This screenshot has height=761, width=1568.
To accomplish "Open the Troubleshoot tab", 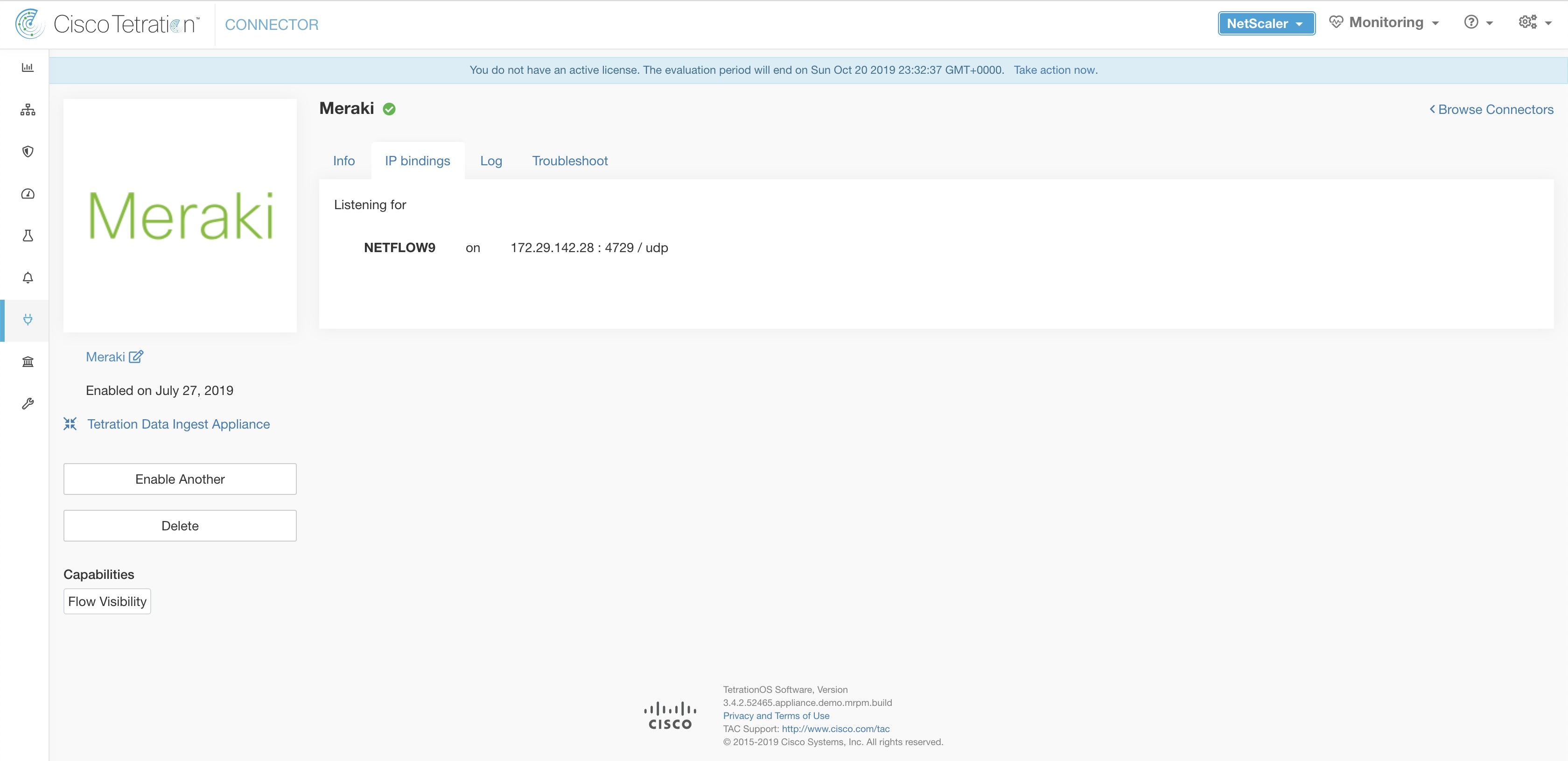I will pyautogui.click(x=570, y=160).
